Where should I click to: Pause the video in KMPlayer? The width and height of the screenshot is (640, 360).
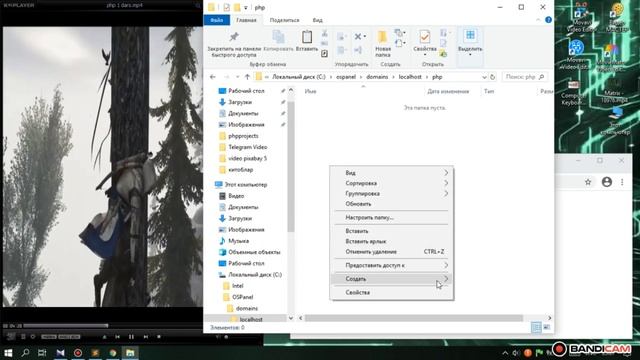tap(131, 337)
